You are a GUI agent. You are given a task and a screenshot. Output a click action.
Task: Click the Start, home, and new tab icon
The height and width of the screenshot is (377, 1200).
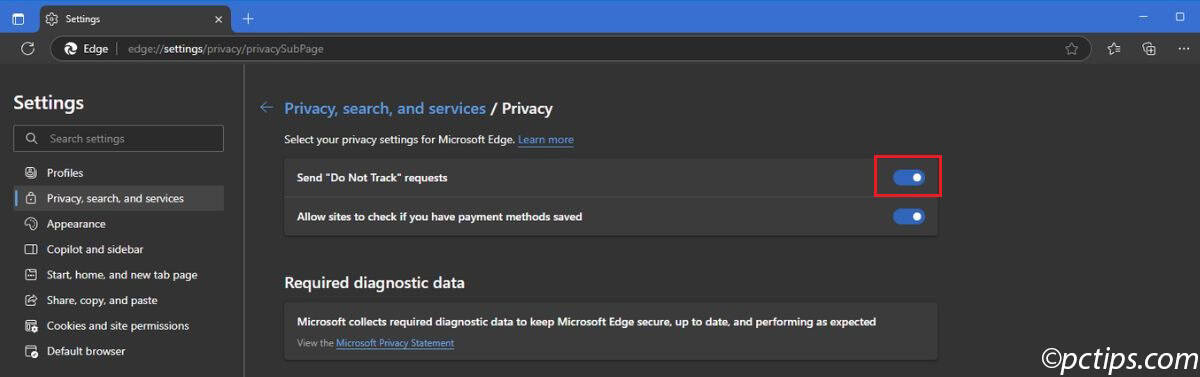click(31, 274)
